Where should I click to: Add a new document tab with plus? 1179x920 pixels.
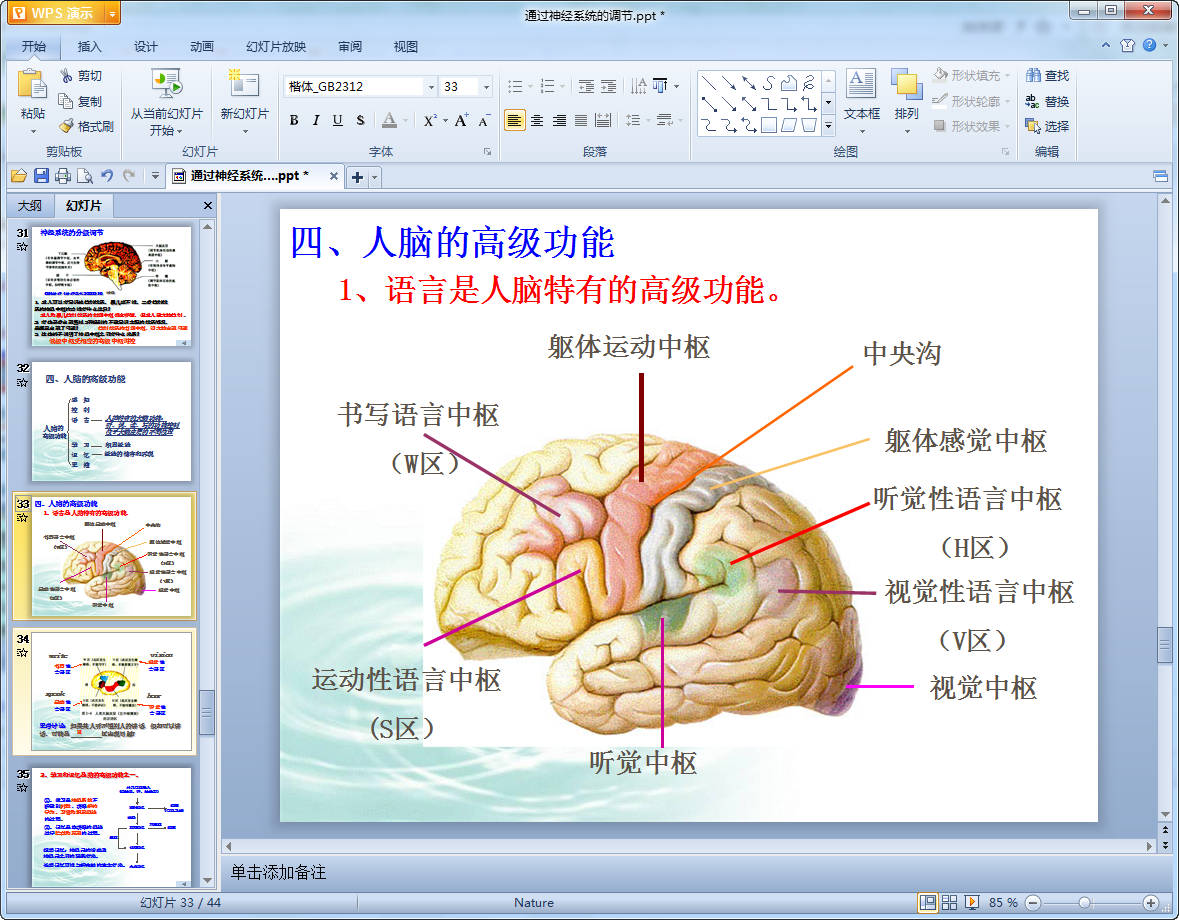pyautogui.click(x=357, y=177)
